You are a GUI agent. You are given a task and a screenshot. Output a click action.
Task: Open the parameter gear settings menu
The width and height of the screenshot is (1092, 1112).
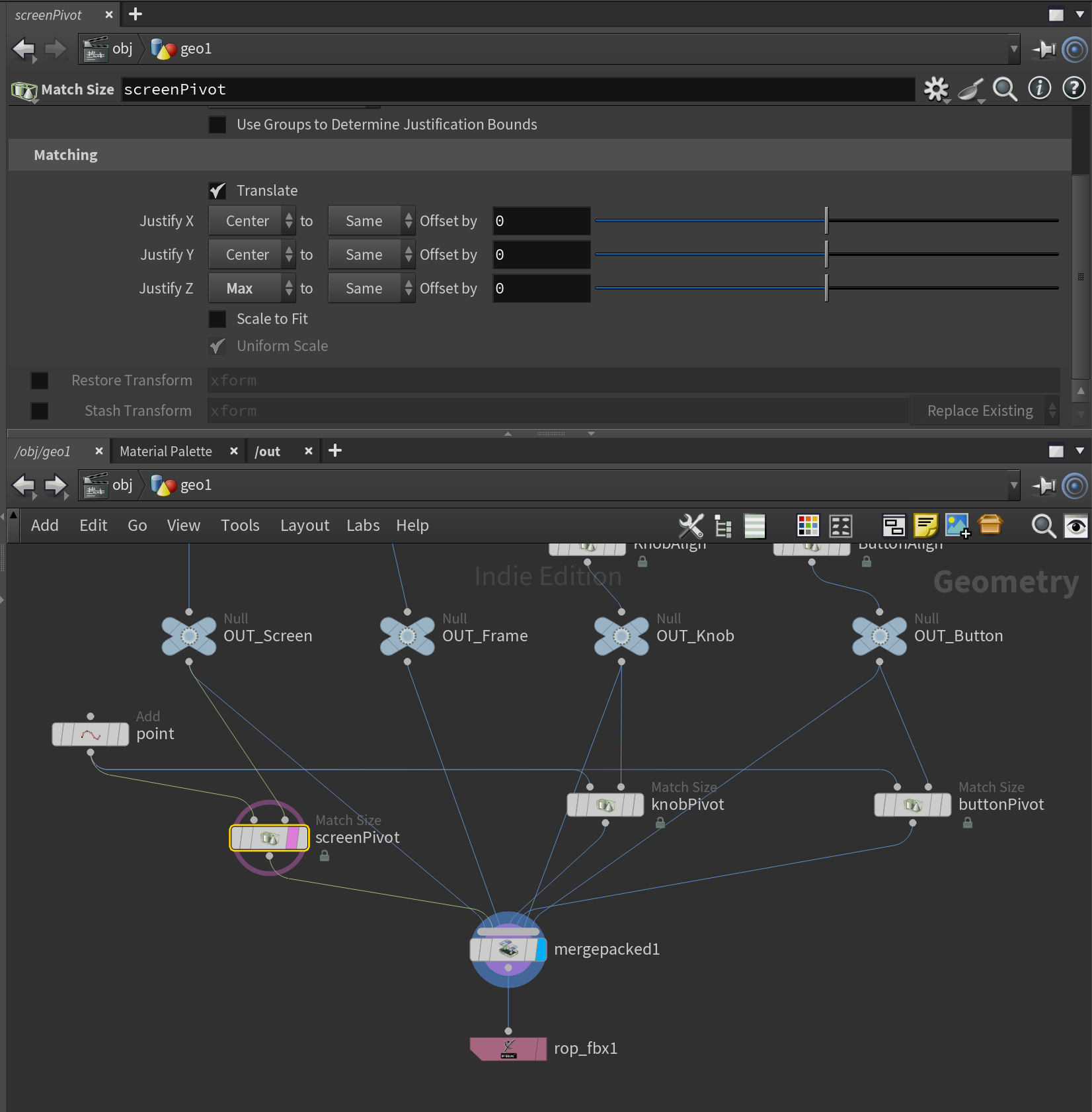tap(936, 89)
